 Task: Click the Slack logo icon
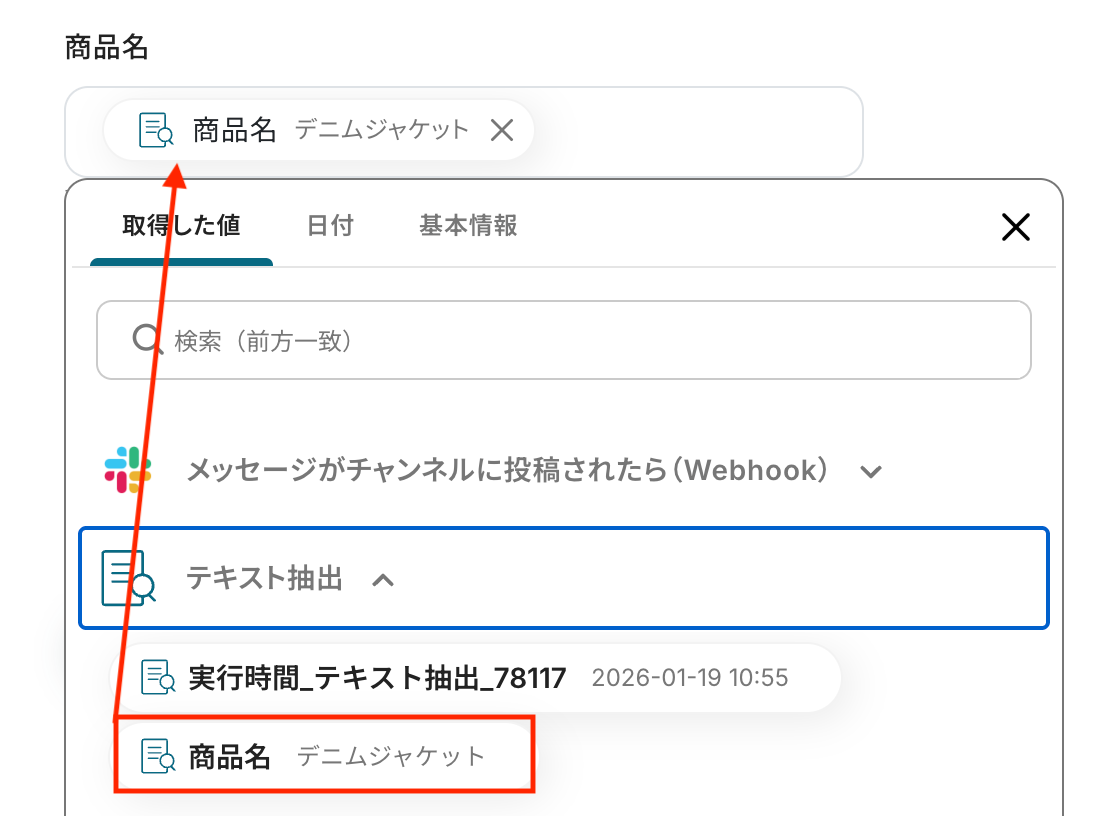pyautogui.click(x=128, y=470)
